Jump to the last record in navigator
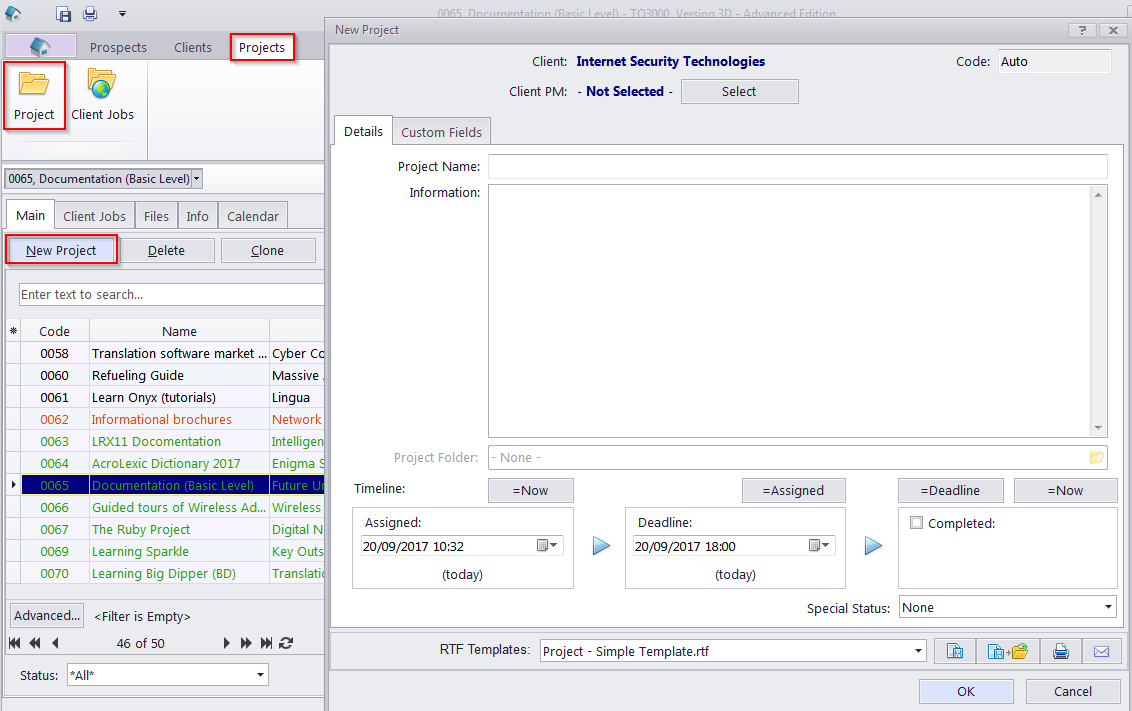This screenshot has height=711, width=1132. pos(266,643)
